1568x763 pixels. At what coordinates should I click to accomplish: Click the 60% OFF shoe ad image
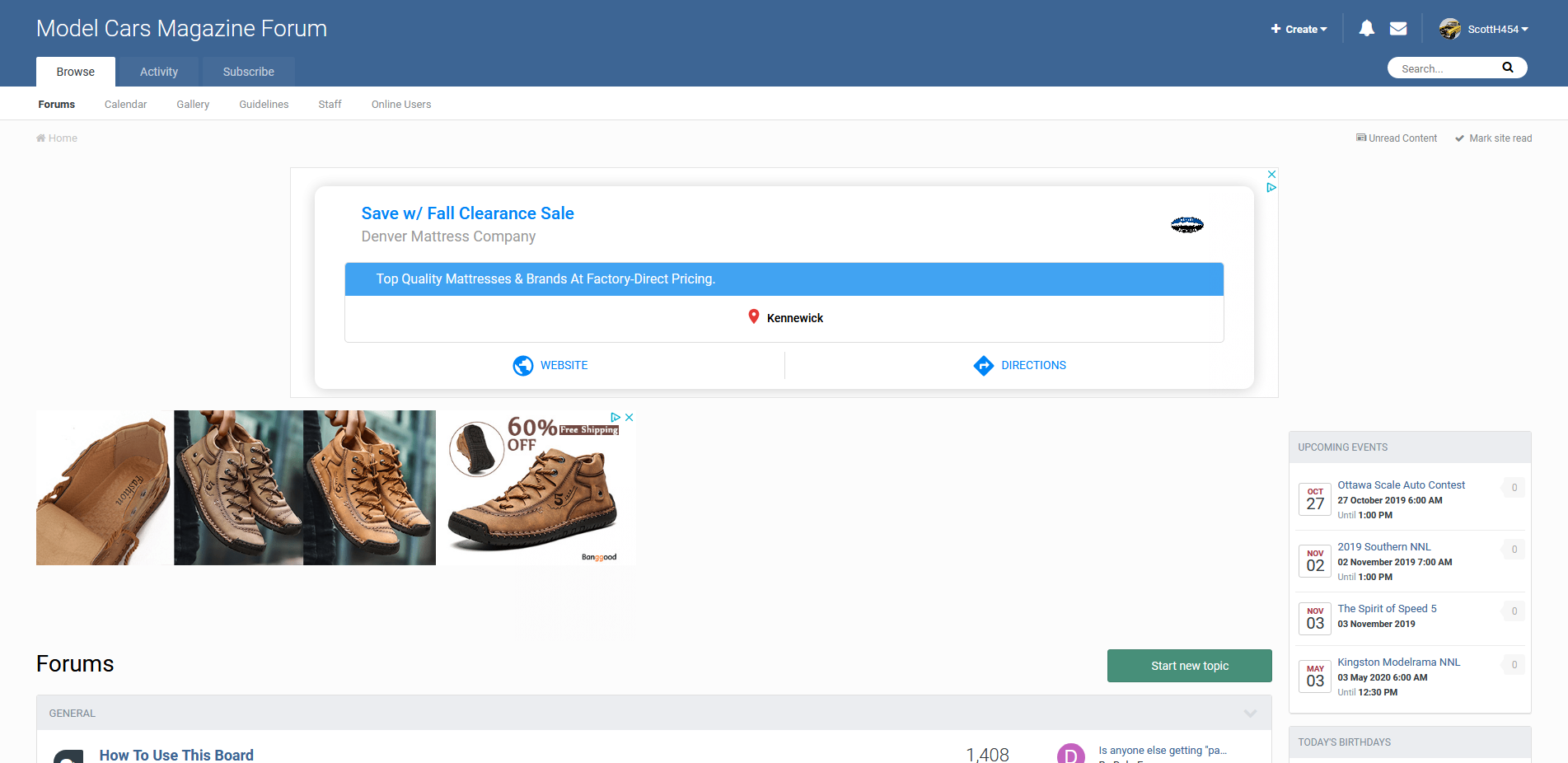(x=536, y=488)
